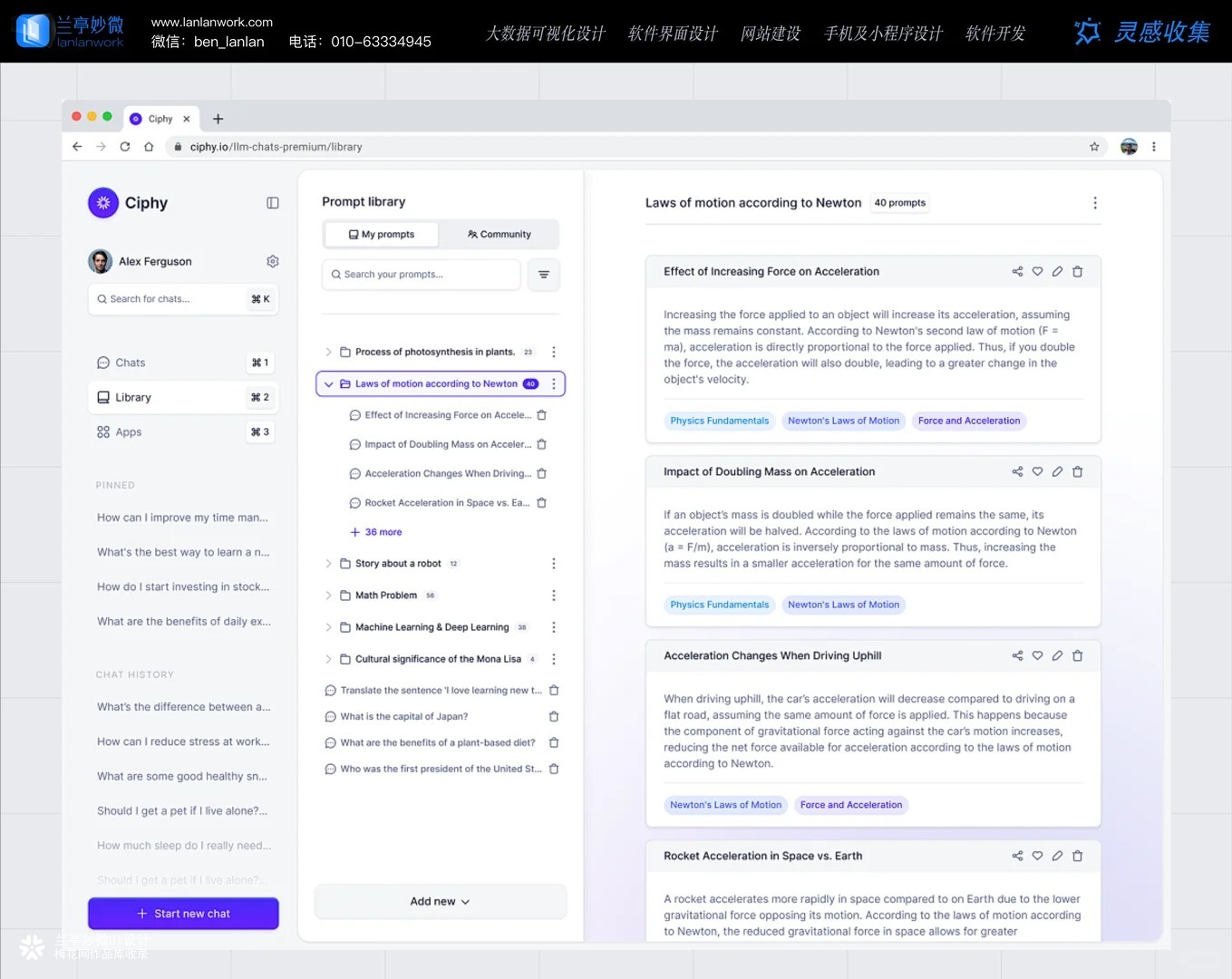Favorite the 'Effect of Increasing Force' card
This screenshot has width=1232, height=979.
(1037, 271)
